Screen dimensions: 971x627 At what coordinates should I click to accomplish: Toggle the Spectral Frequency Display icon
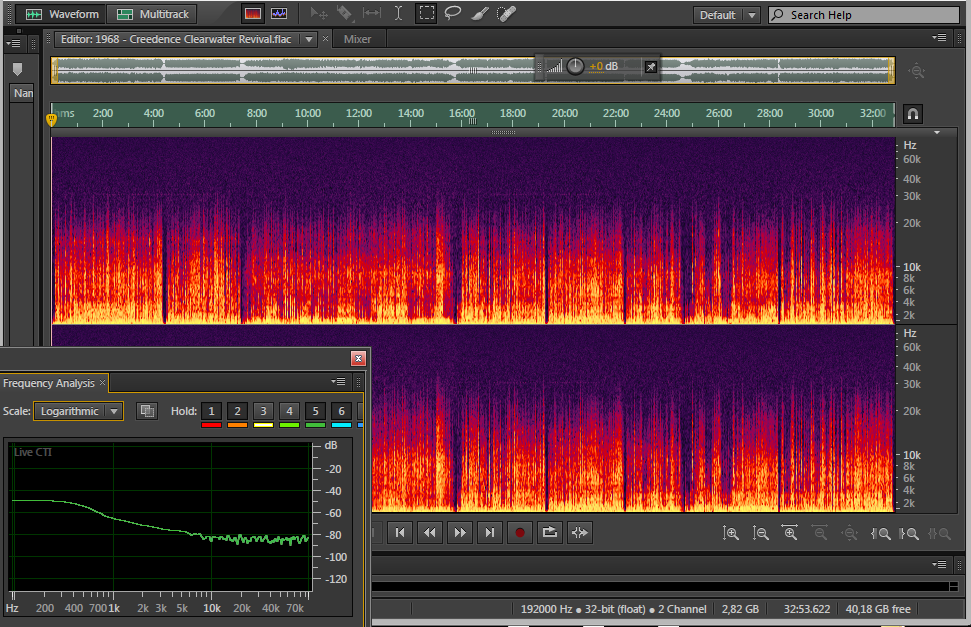pyautogui.click(x=253, y=14)
